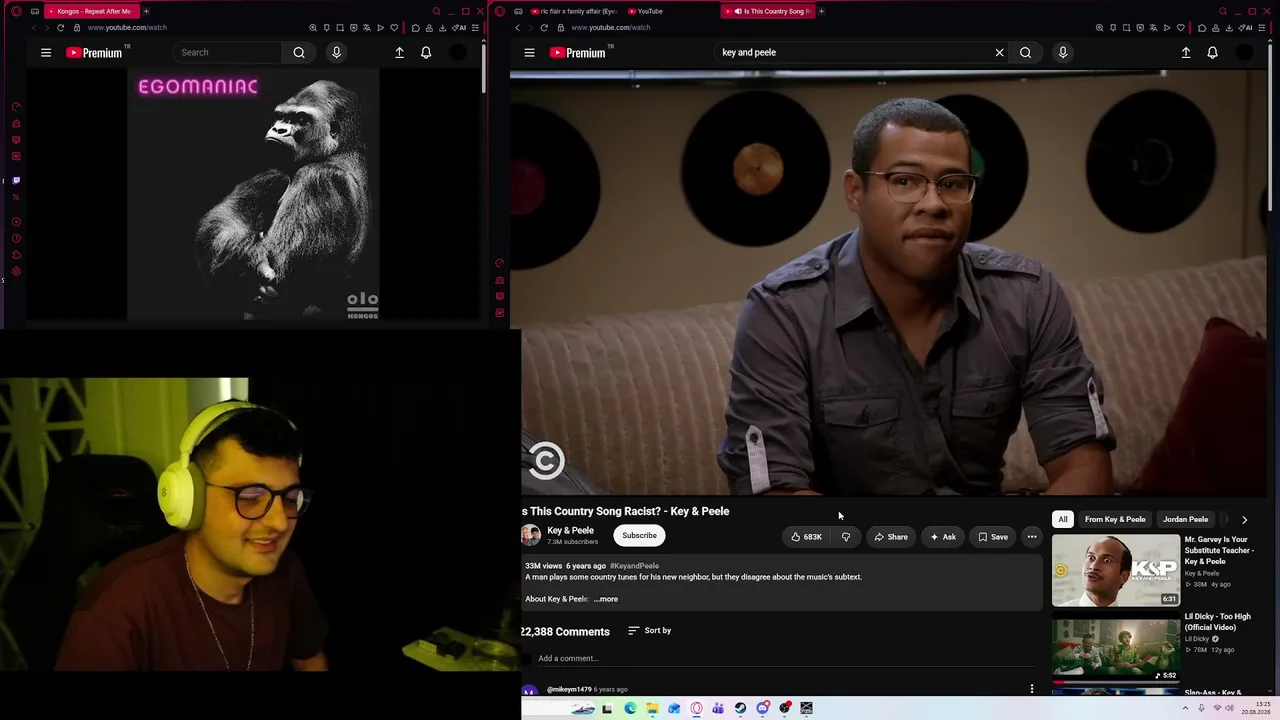Subscribe to the Key & Peele channel

[x=639, y=536]
